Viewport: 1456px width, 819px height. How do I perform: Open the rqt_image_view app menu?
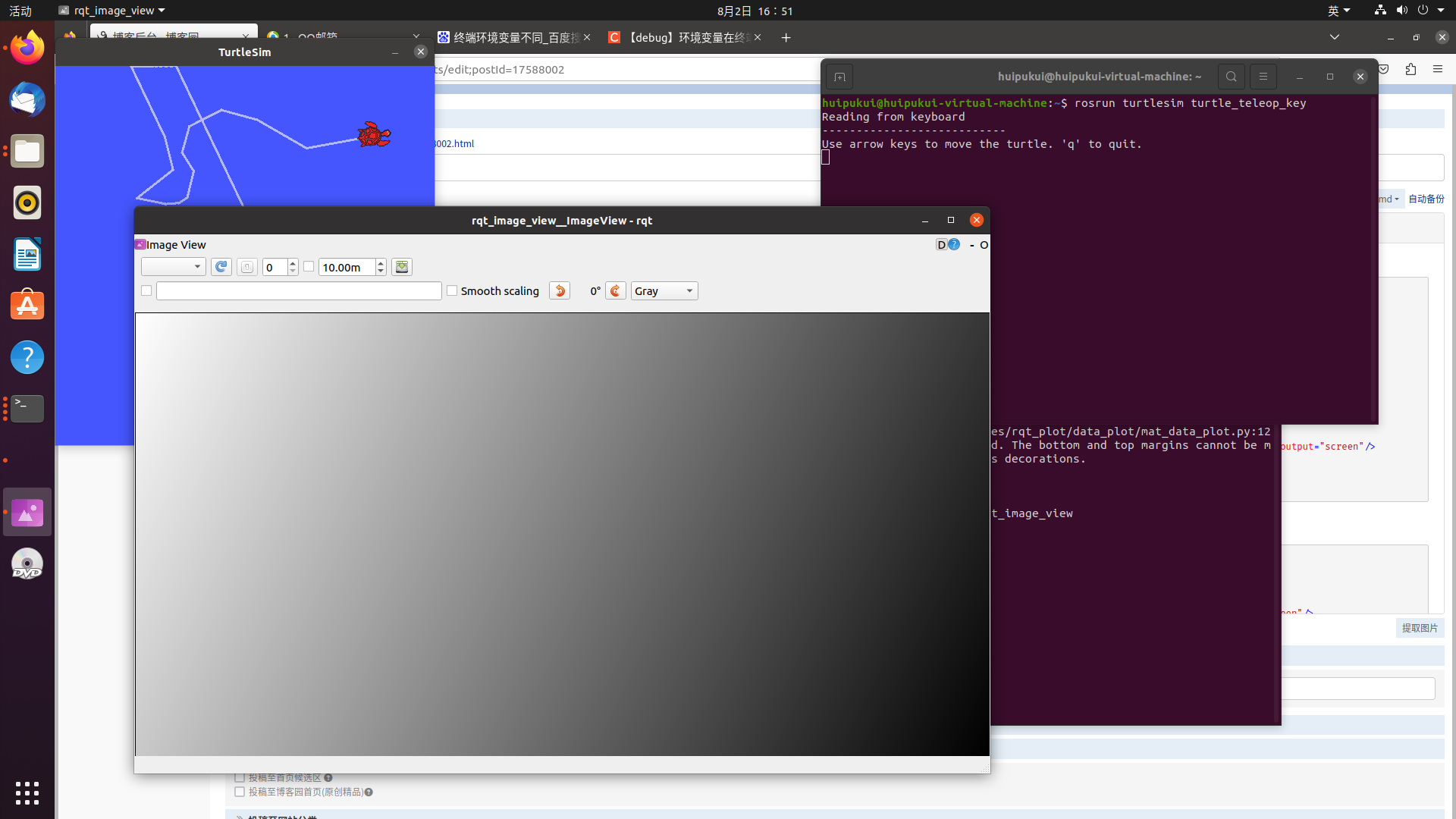[112, 11]
